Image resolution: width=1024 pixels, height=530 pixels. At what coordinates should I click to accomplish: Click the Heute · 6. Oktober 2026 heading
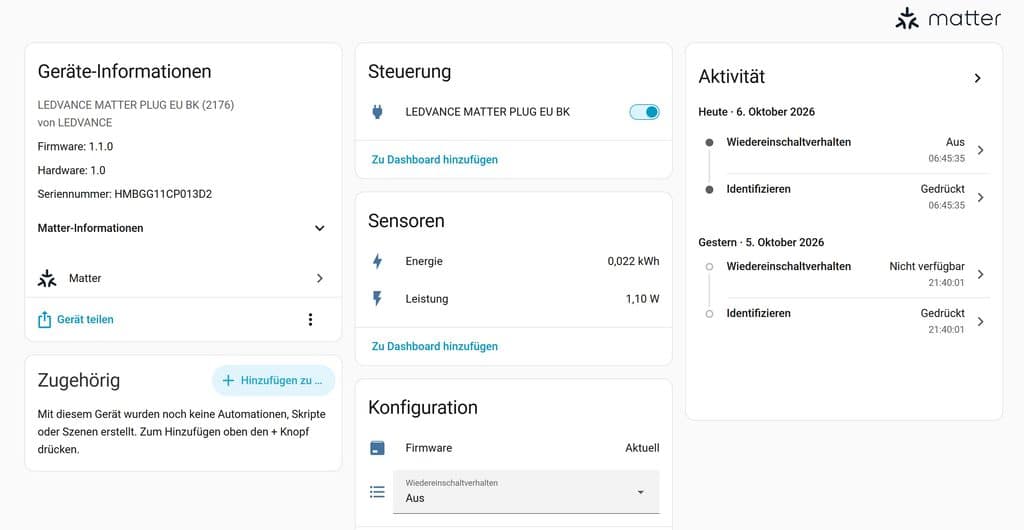tap(756, 112)
